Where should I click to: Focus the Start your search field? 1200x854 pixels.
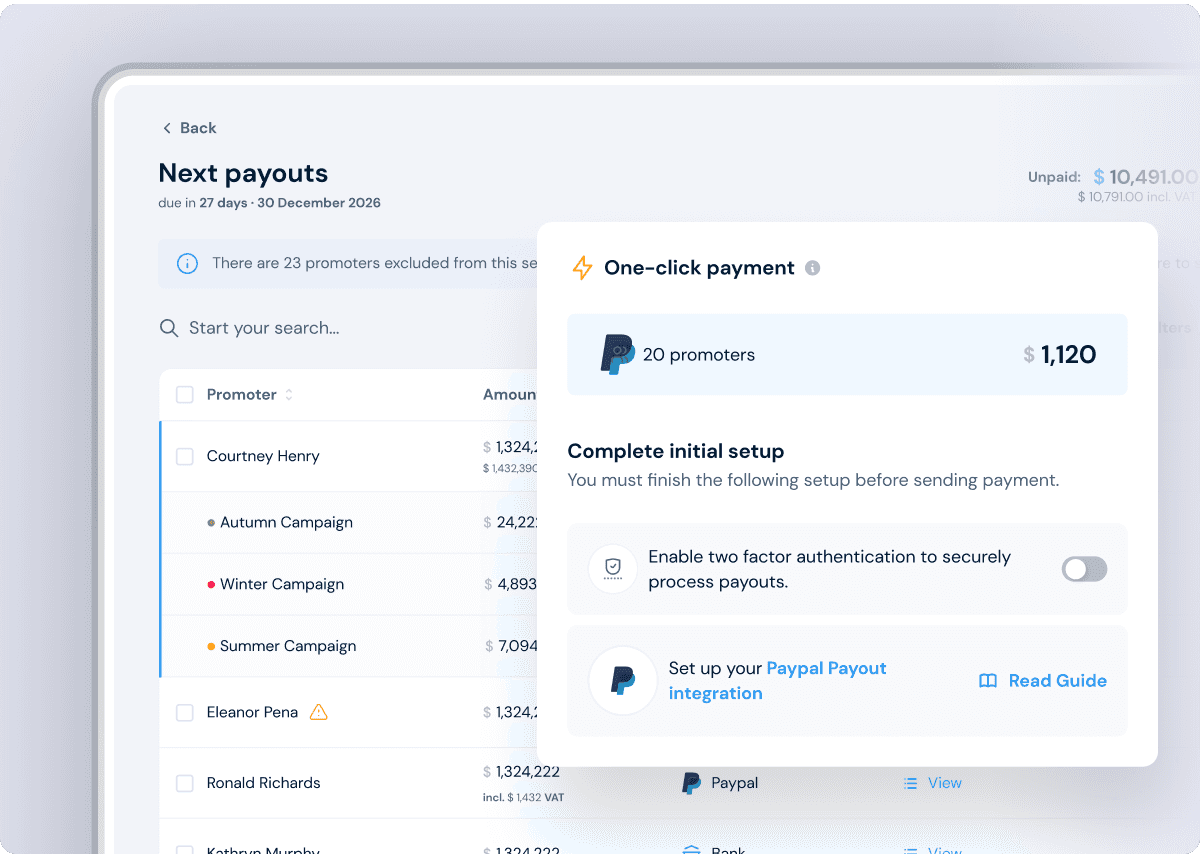[264, 328]
